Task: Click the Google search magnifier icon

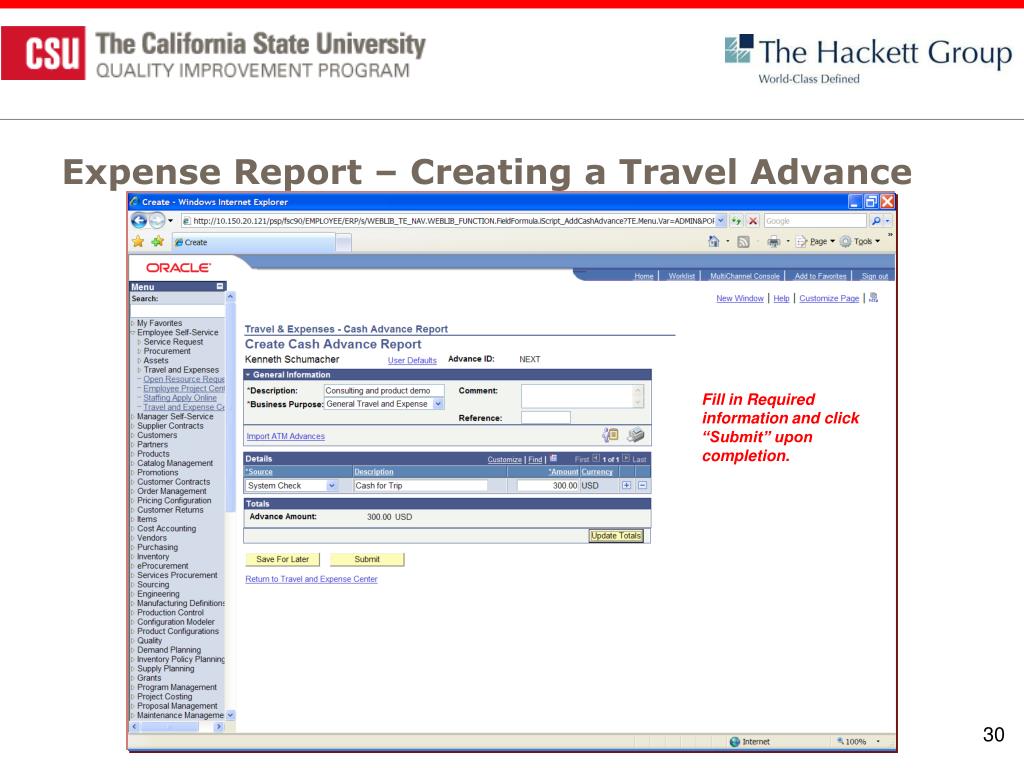Action: 876,221
